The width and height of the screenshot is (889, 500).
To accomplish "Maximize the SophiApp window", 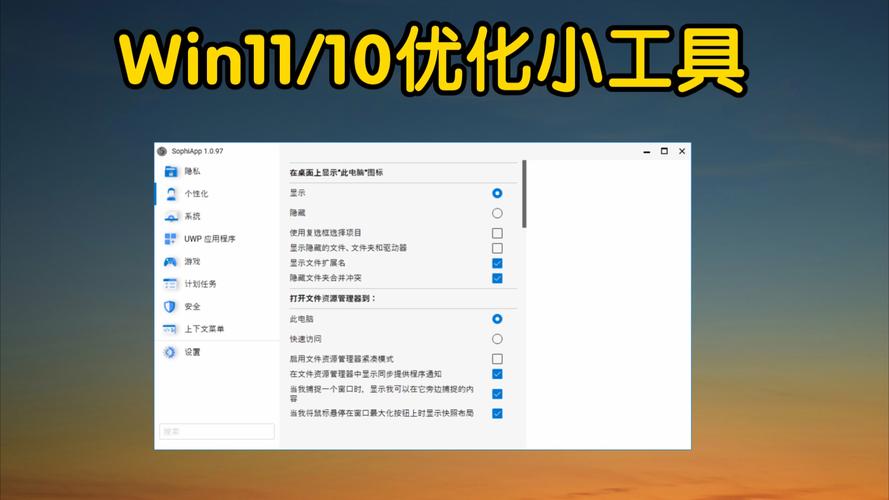I will [x=664, y=151].
